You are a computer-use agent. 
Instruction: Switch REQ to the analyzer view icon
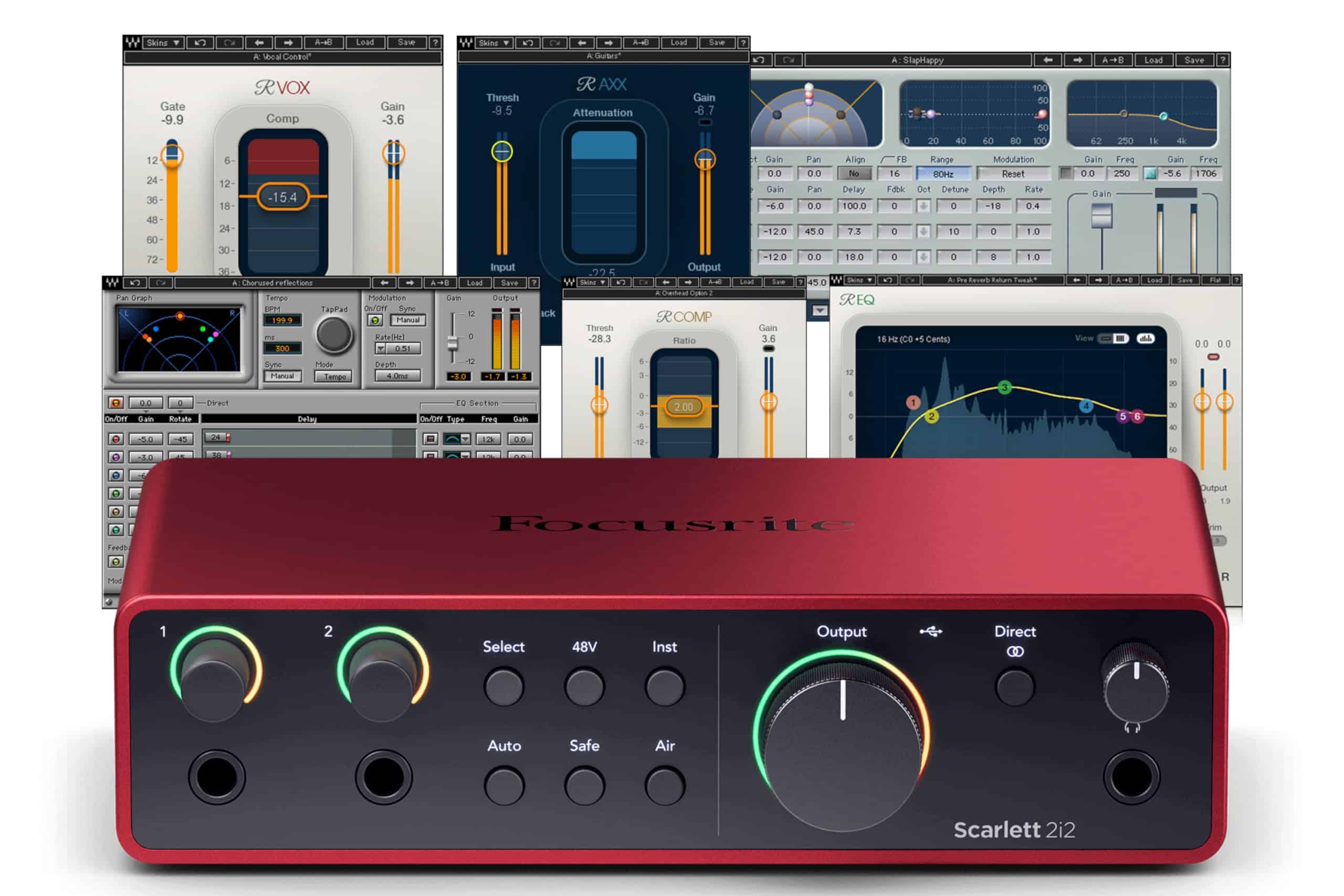tap(1145, 339)
